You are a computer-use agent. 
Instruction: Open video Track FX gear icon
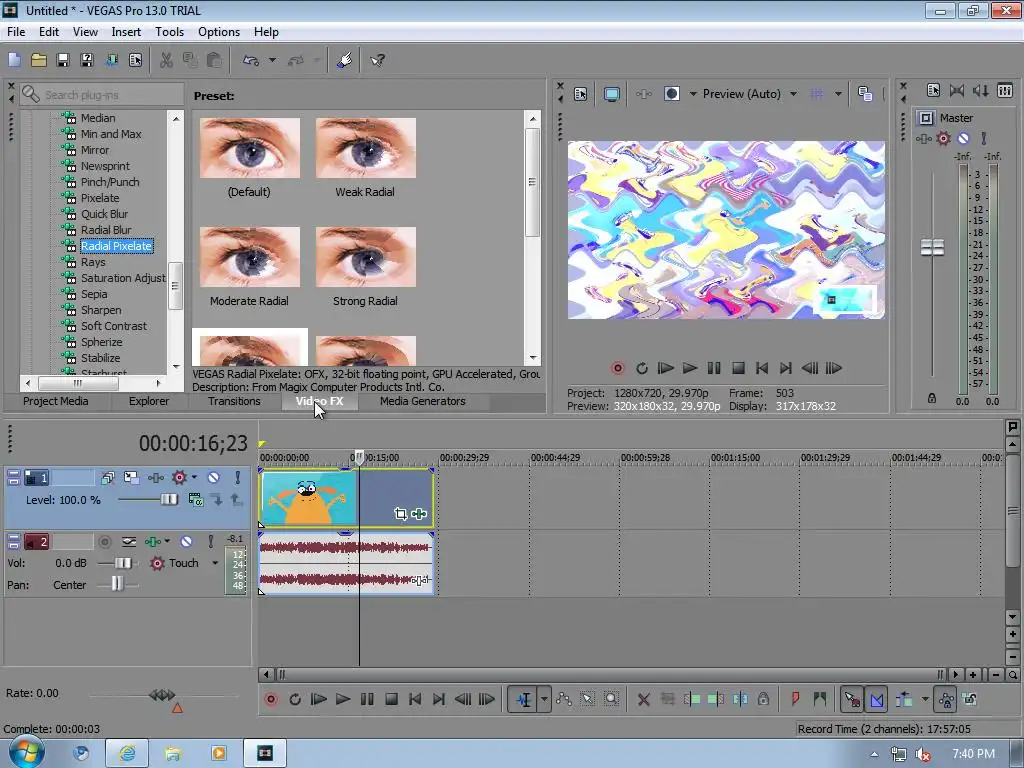point(179,477)
